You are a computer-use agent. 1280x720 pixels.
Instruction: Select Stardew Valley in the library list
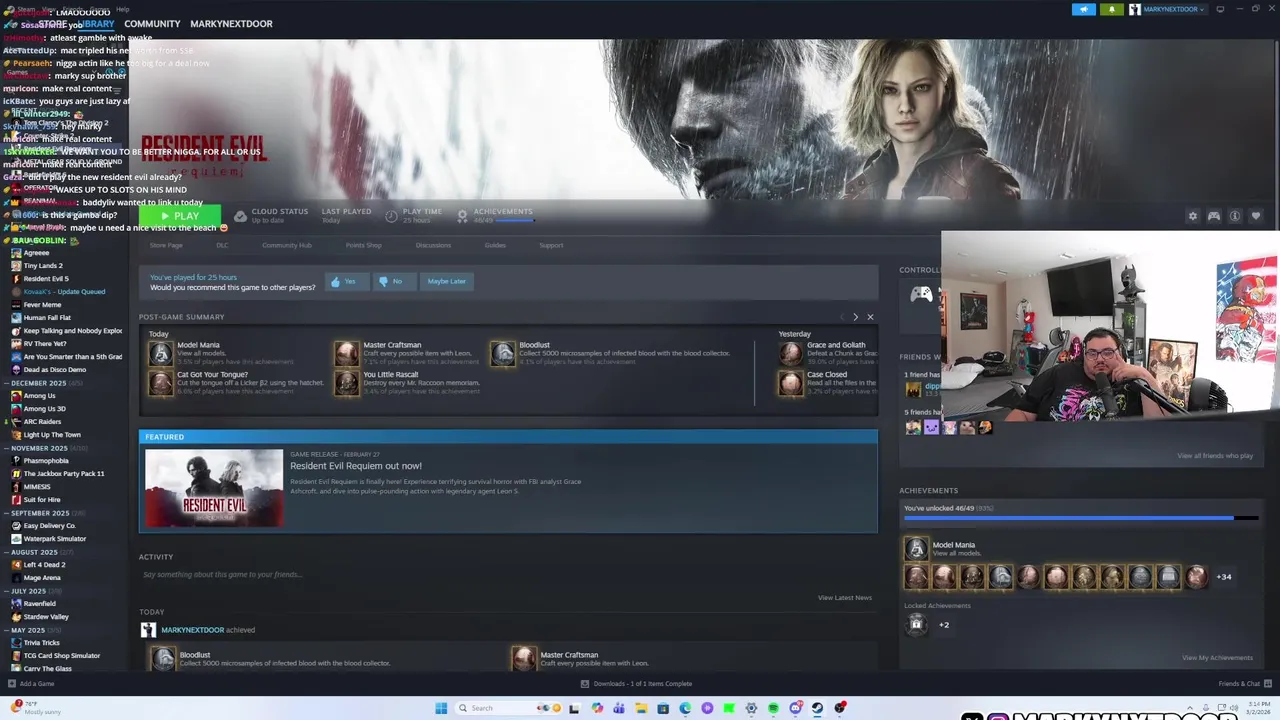pos(46,617)
